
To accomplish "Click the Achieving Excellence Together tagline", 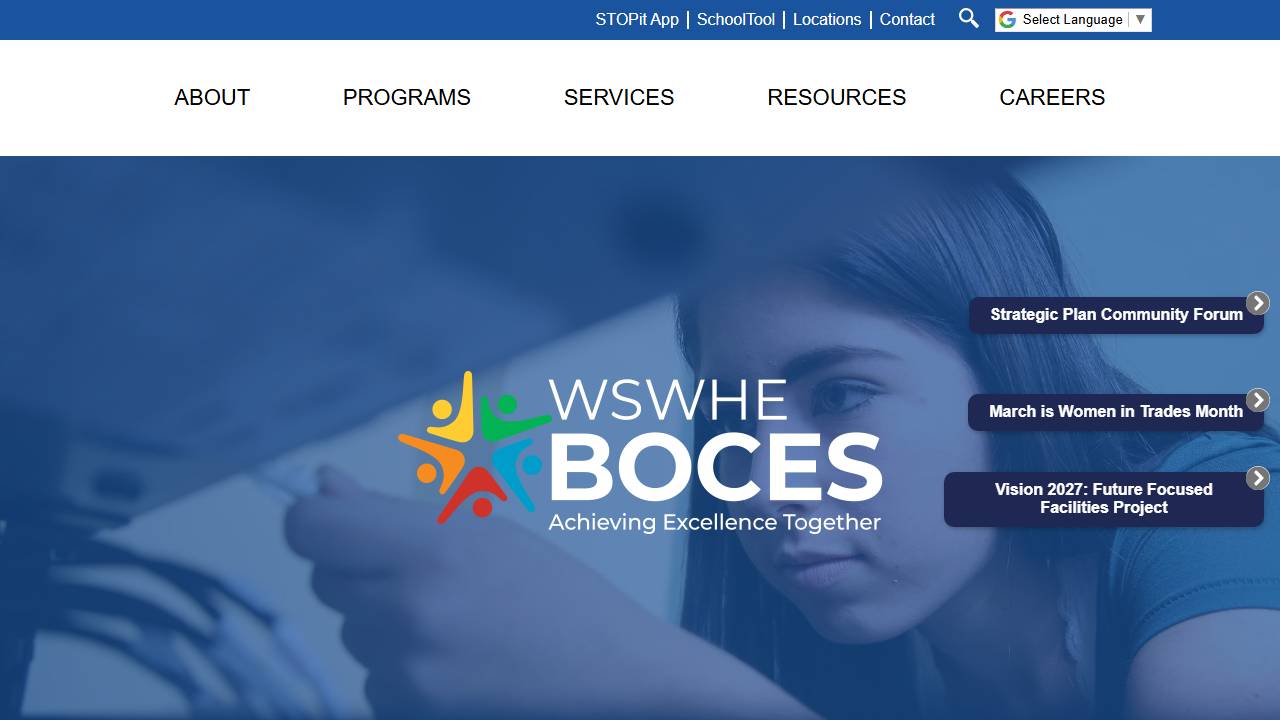I will click(714, 522).
